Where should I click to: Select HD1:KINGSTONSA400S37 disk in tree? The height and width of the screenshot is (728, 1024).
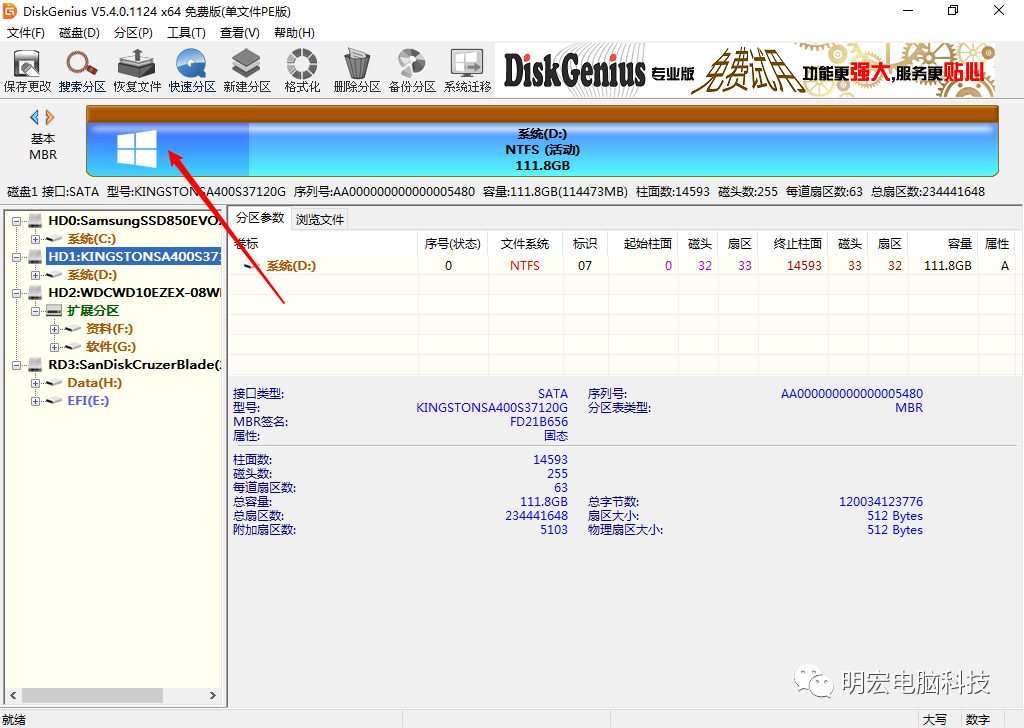pos(134,257)
